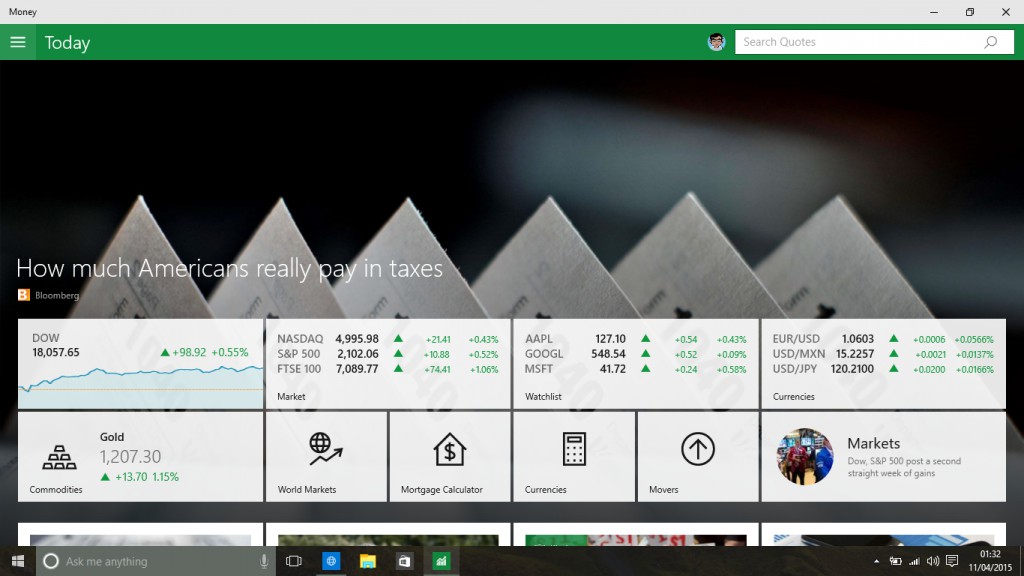Open the Commodities label under gold icon
The width and height of the screenshot is (1024, 576).
pyautogui.click(x=56, y=490)
